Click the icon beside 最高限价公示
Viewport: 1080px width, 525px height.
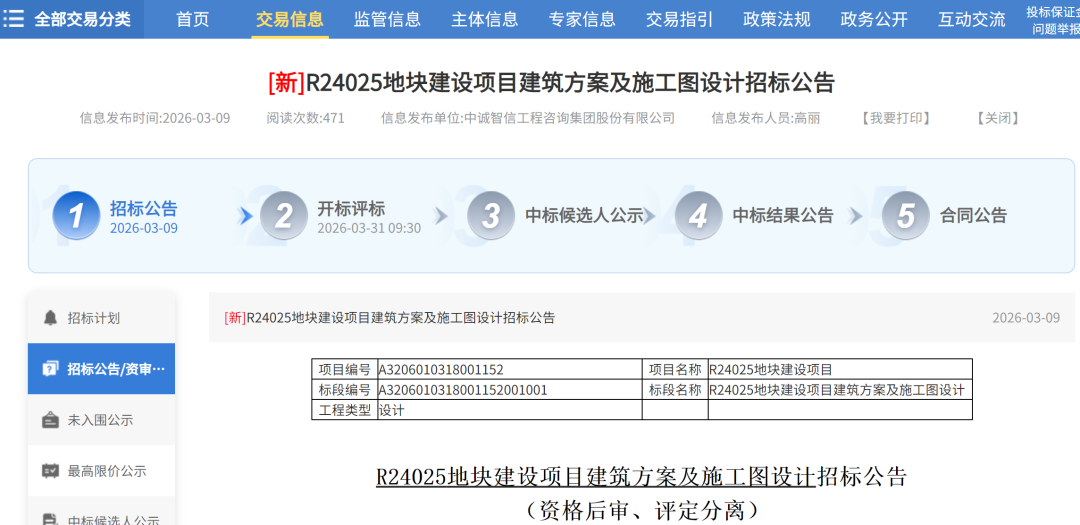click(50, 471)
